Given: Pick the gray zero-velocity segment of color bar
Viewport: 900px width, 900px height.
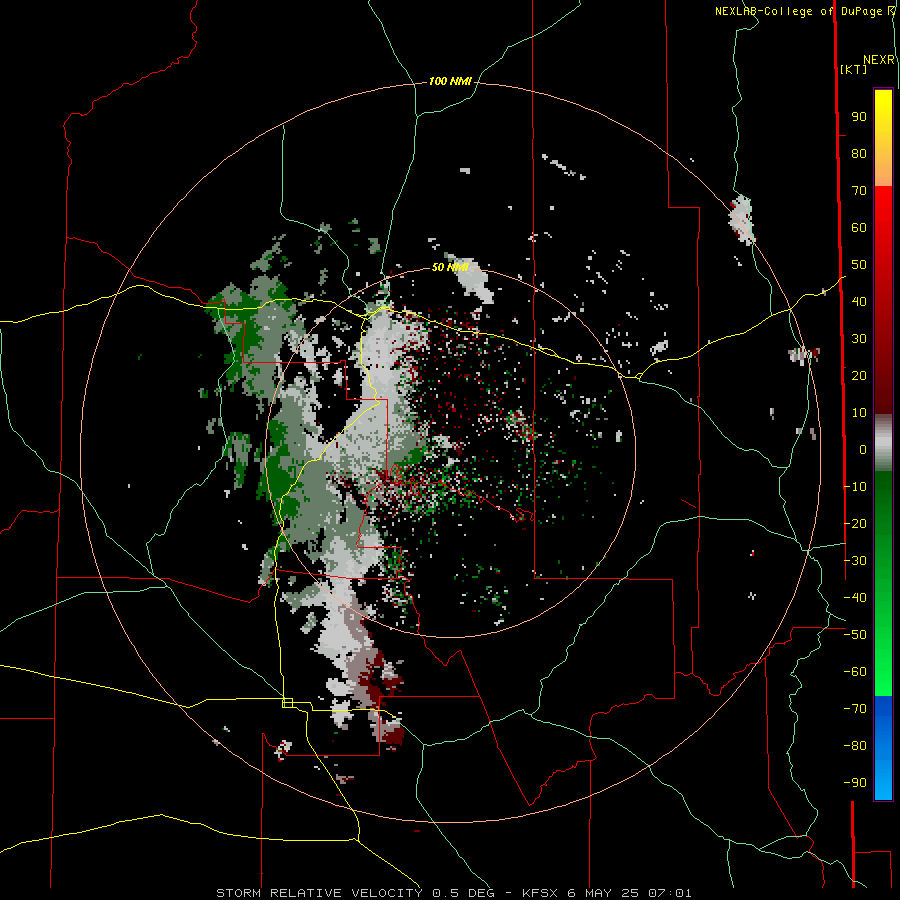Looking at the screenshot, I should point(883,443).
